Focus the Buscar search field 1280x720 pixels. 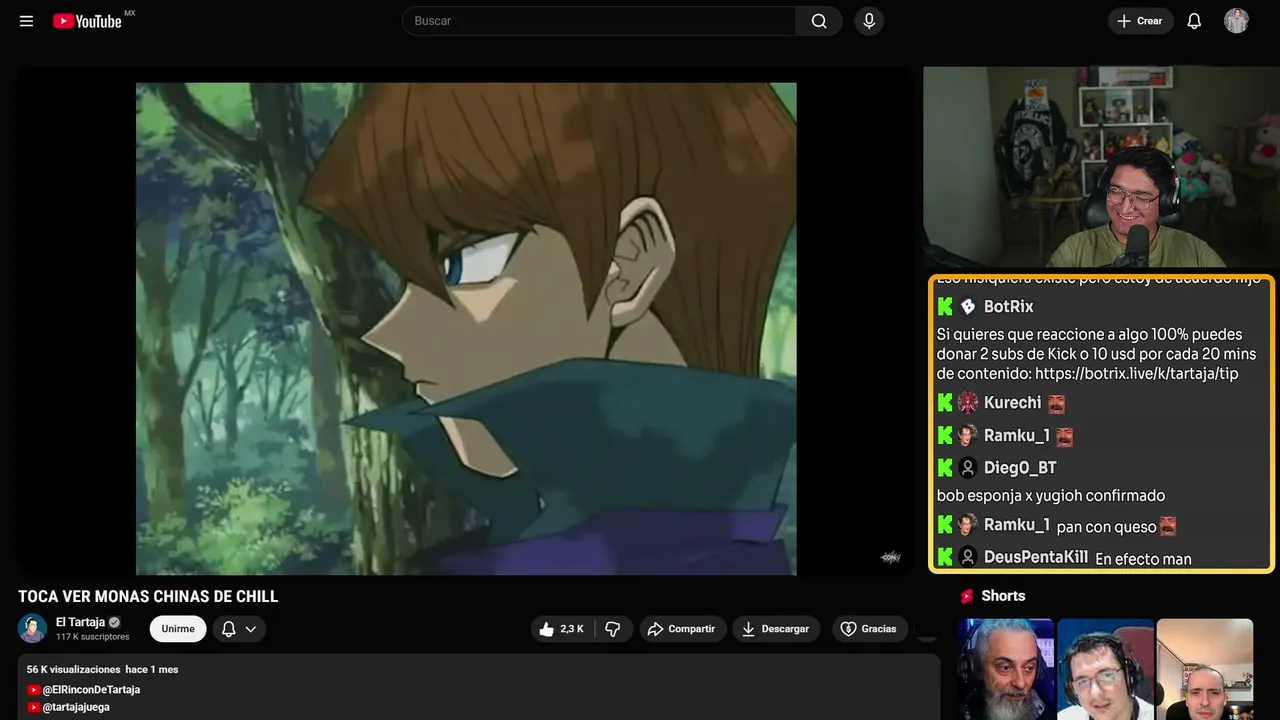[x=599, y=21]
